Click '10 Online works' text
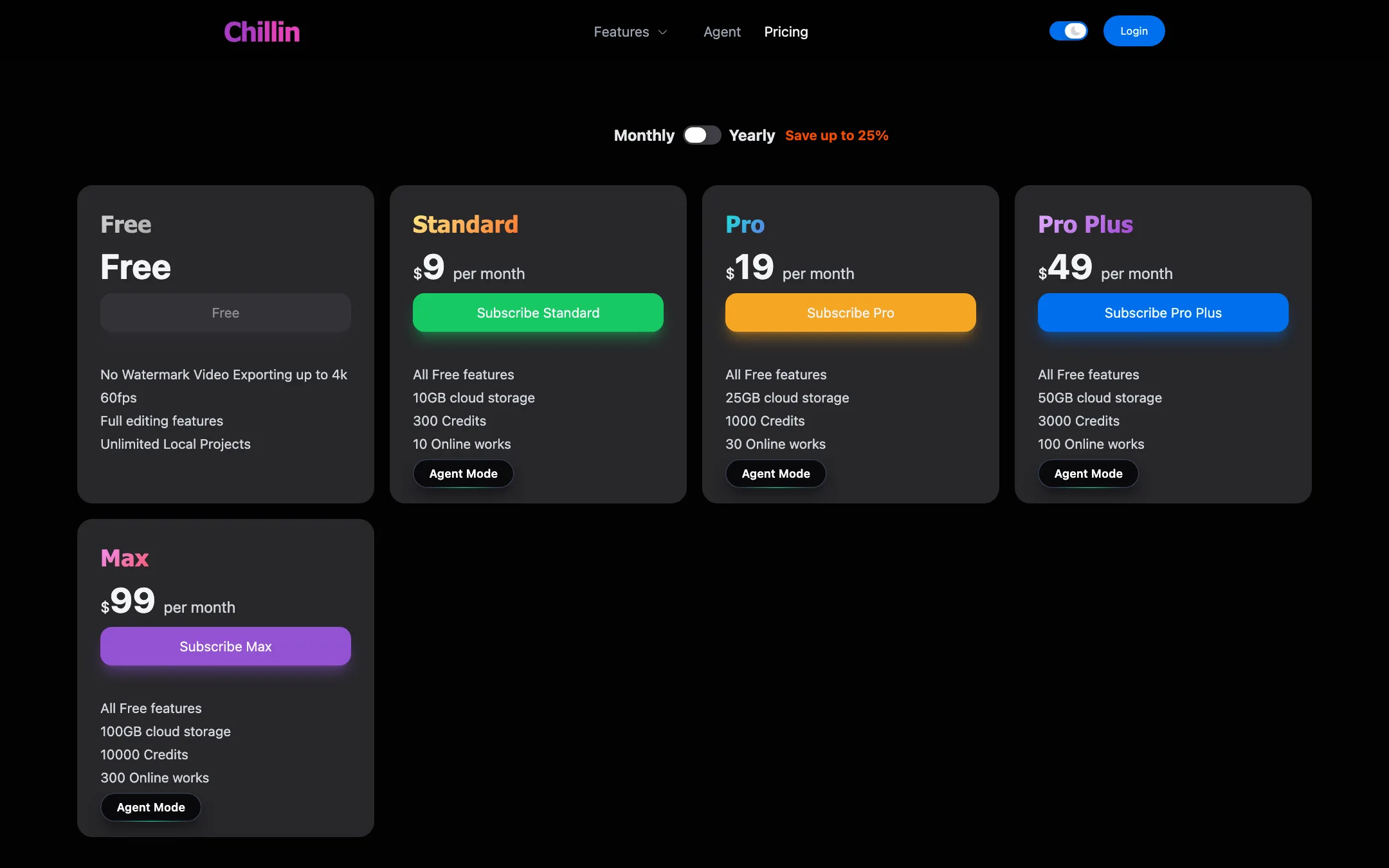The height and width of the screenshot is (868, 1389). click(x=462, y=444)
